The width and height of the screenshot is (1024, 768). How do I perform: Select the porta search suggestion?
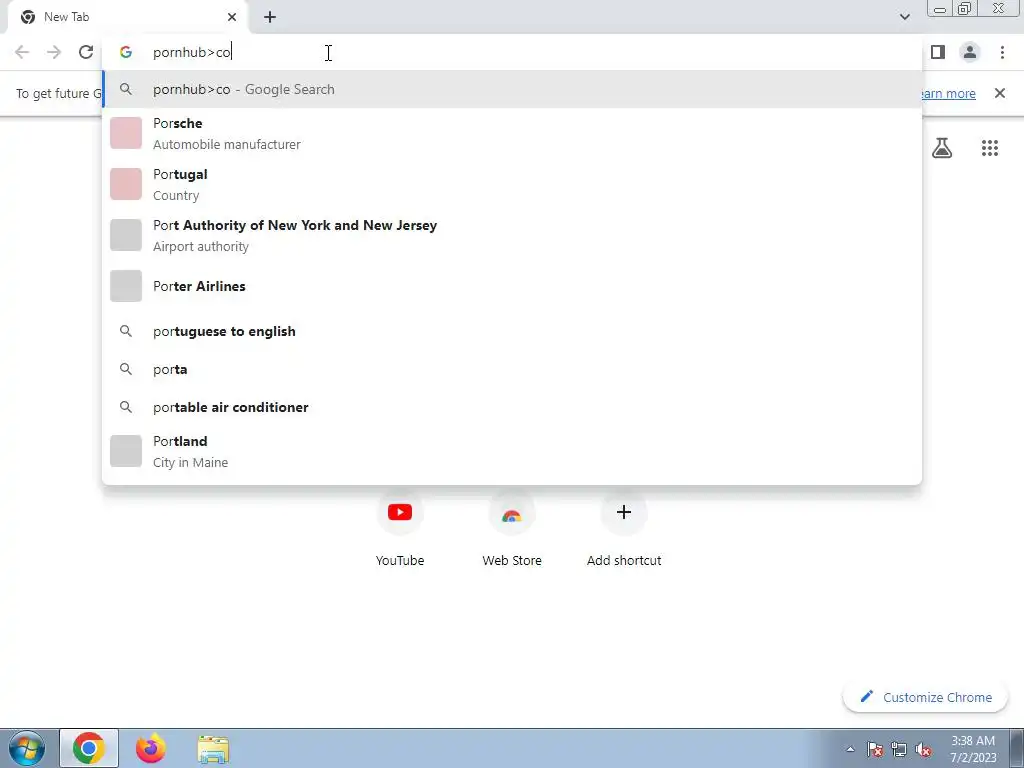coord(512,369)
